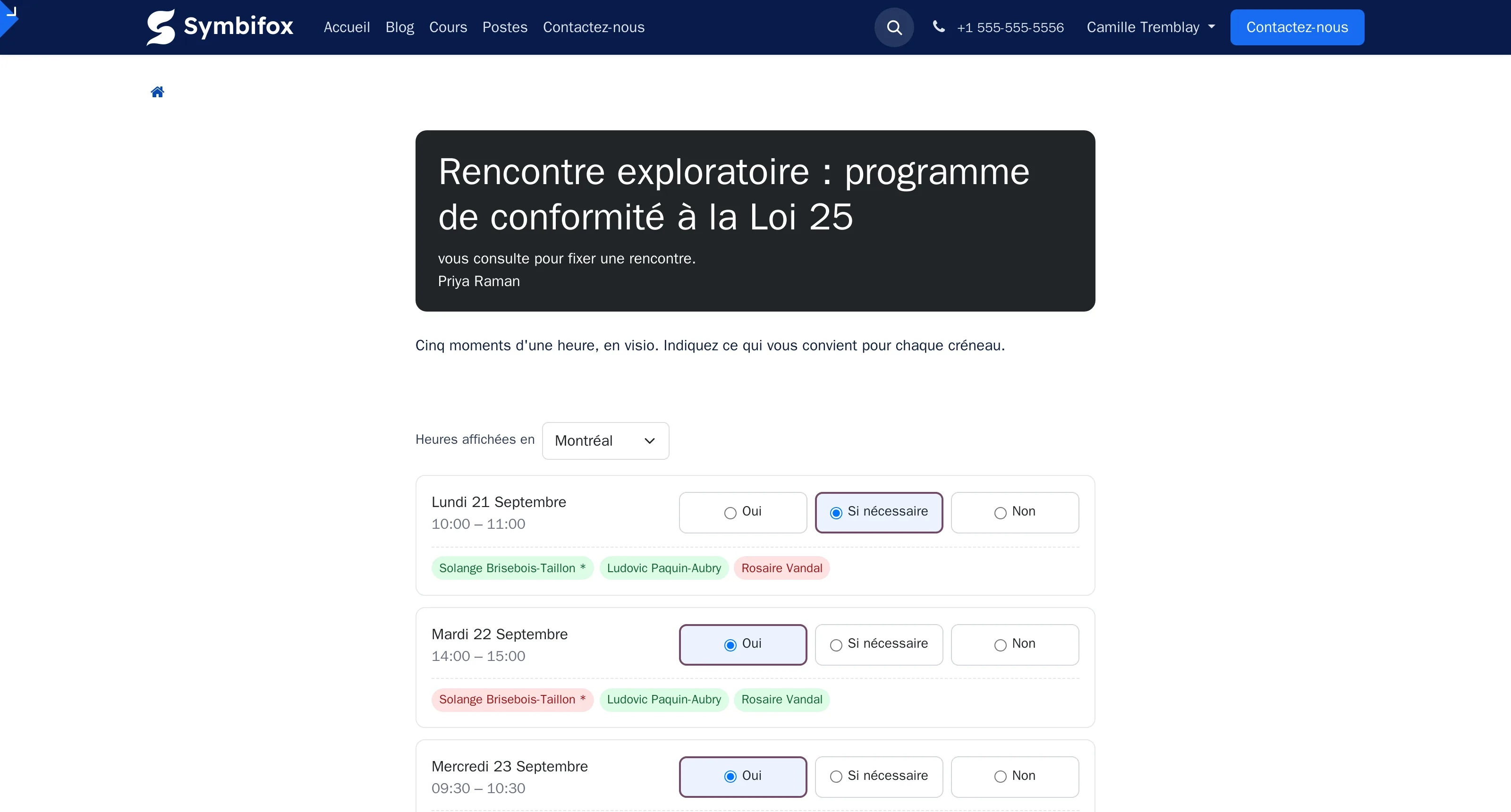The image size is (1511, 812).
Task: Open the Contactez-nous nav menu link
Action: click(594, 27)
